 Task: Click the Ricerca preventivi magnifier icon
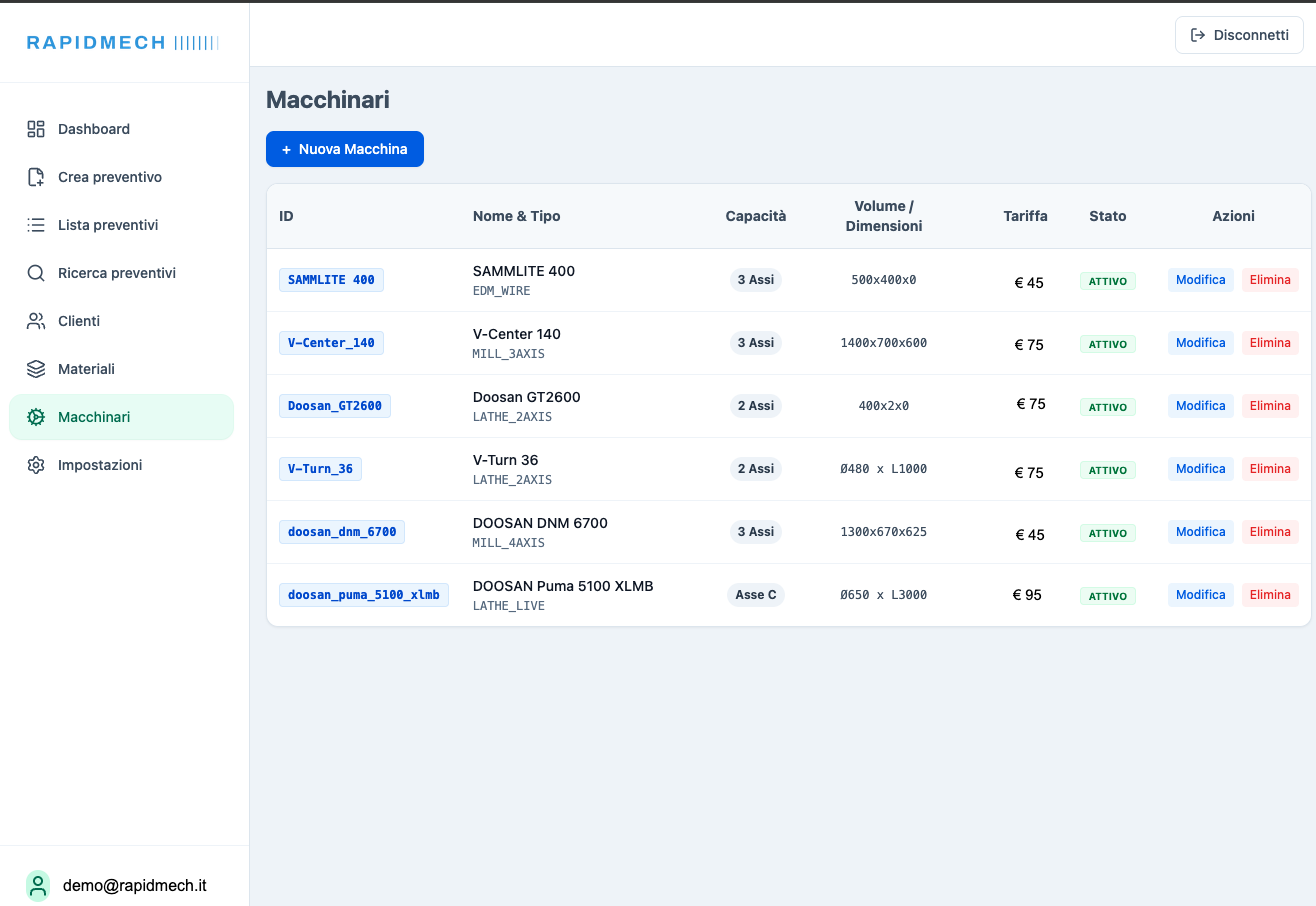point(36,273)
